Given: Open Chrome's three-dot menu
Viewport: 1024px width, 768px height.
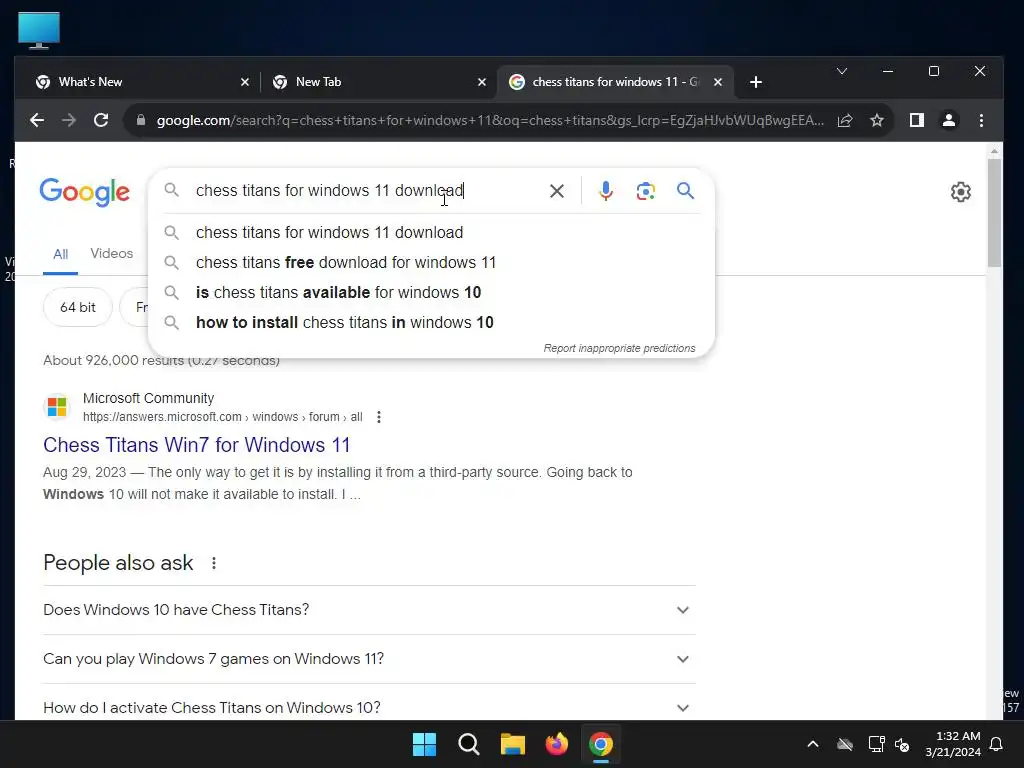Looking at the screenshot, I should 981,120.
